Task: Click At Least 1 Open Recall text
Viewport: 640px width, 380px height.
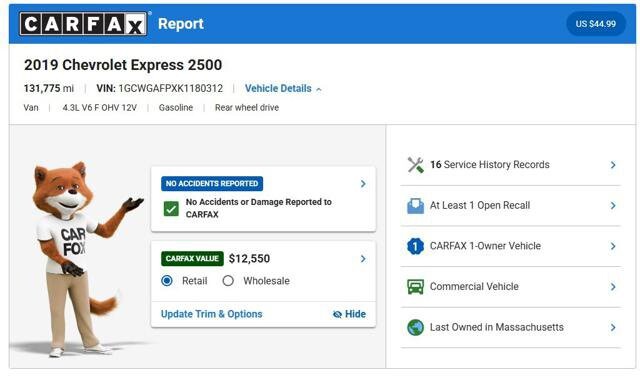Action: pos(480,205)
